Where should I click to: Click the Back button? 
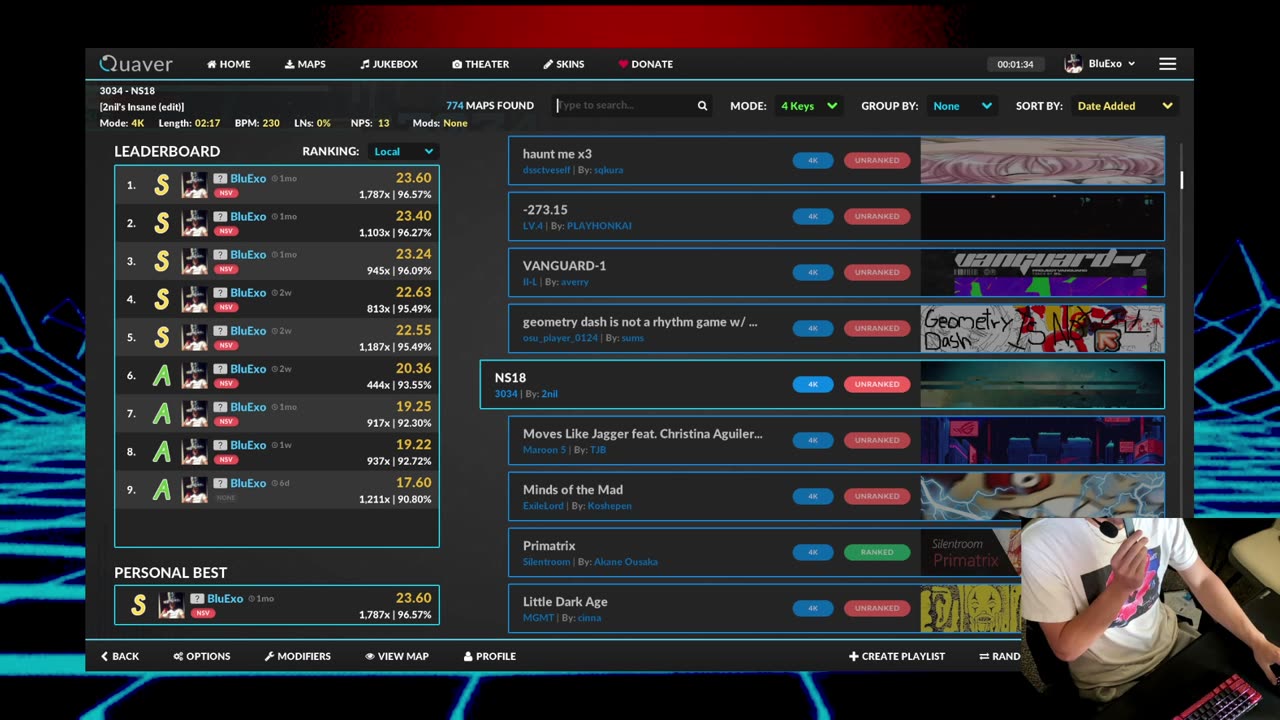click(x=120, y=656)
